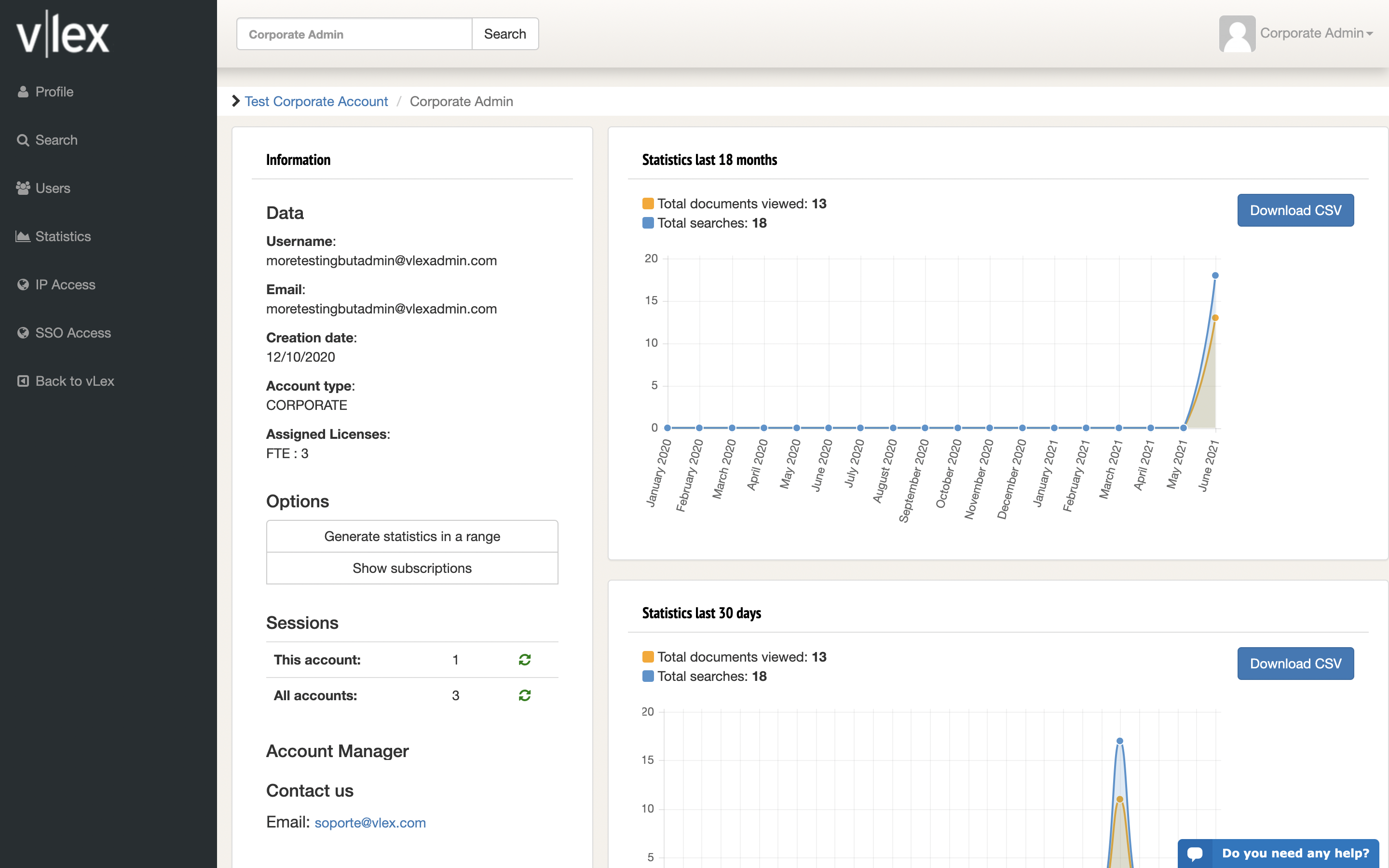Image resolution: width=1389 pixels, height=868 pixels.
Task: Click Generate statistics in a range
Action: 412,536
